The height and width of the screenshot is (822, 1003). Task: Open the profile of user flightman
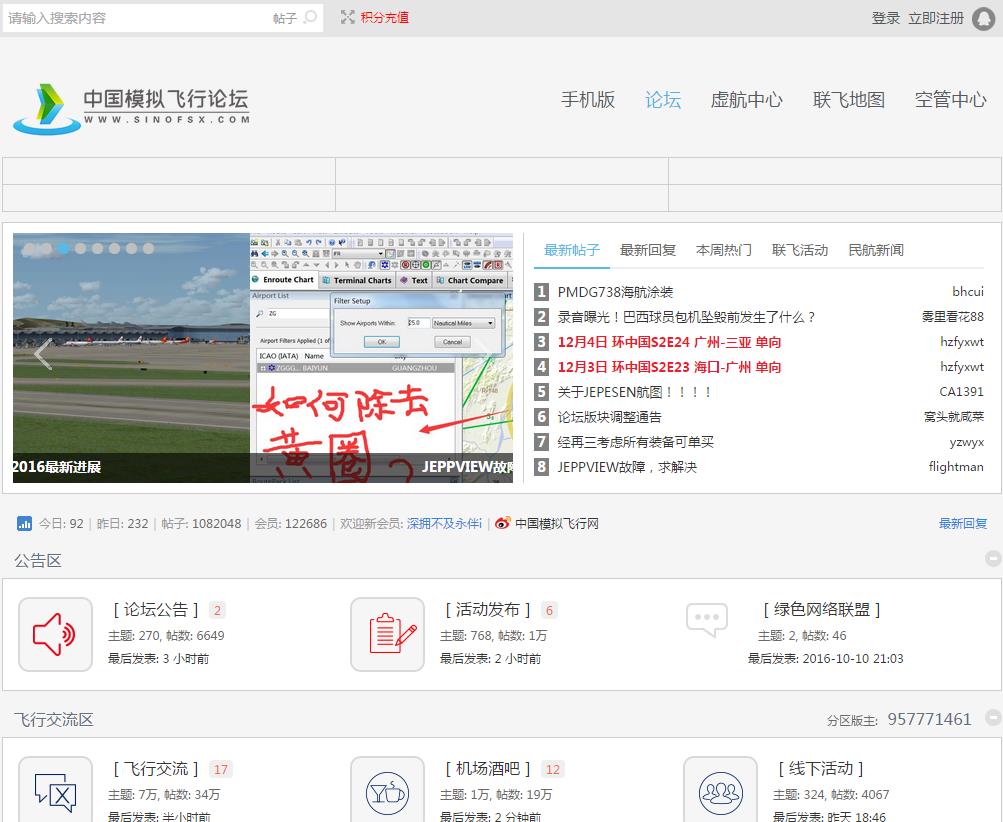pos(956,467)
